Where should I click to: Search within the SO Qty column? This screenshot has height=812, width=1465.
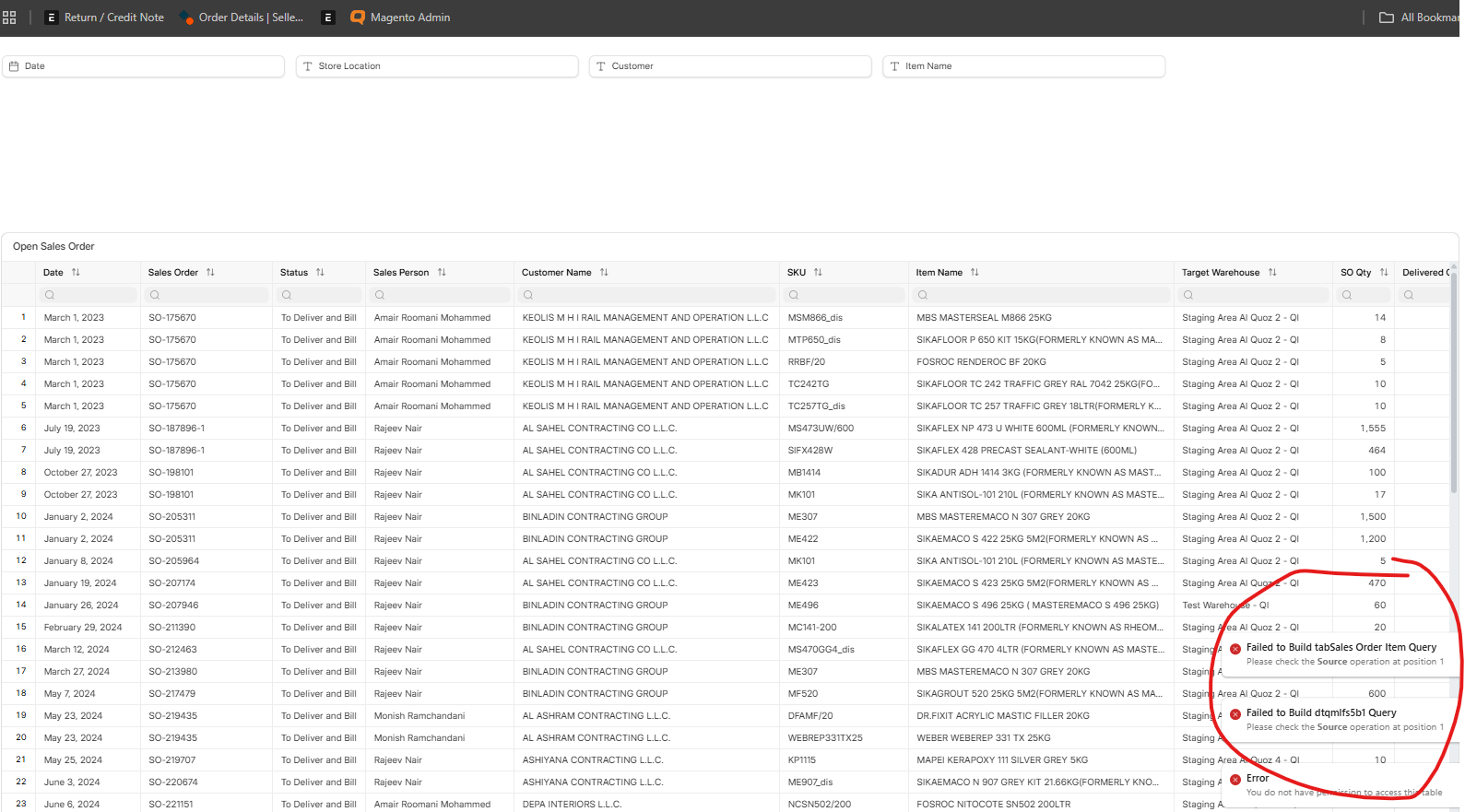(1364, 295)
